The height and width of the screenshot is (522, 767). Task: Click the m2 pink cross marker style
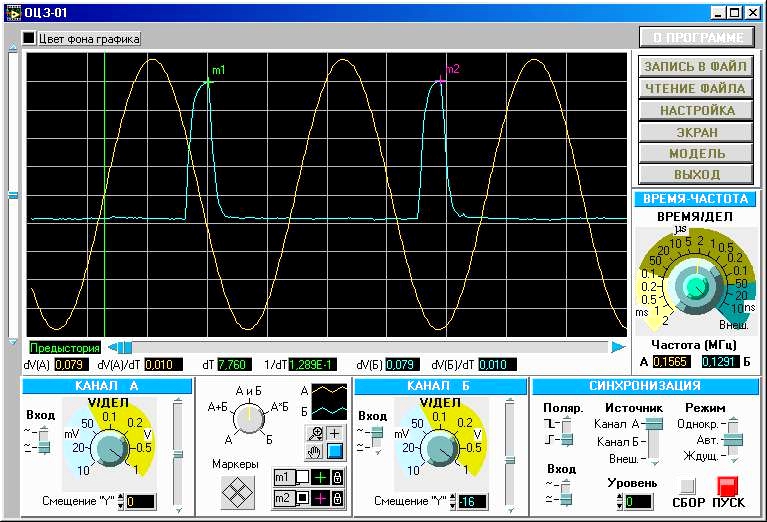point(320,499)
